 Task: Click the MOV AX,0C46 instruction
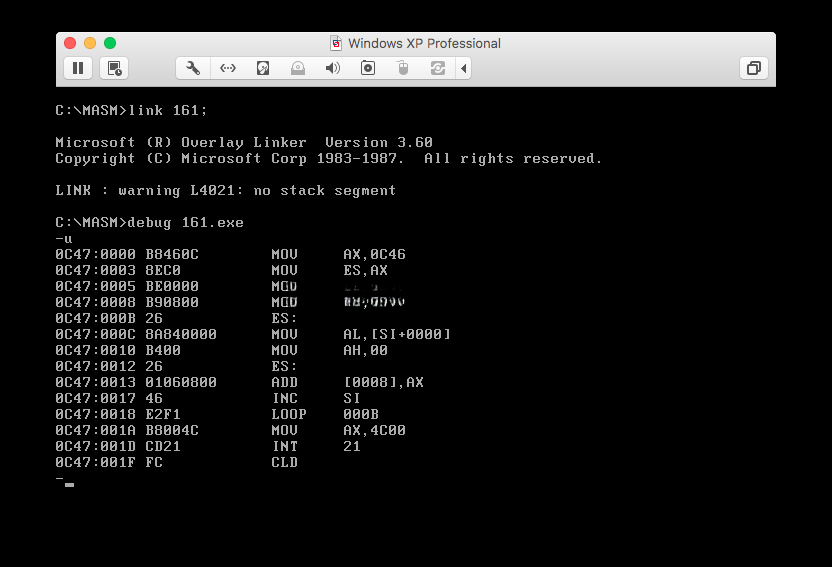click(230, 255)
